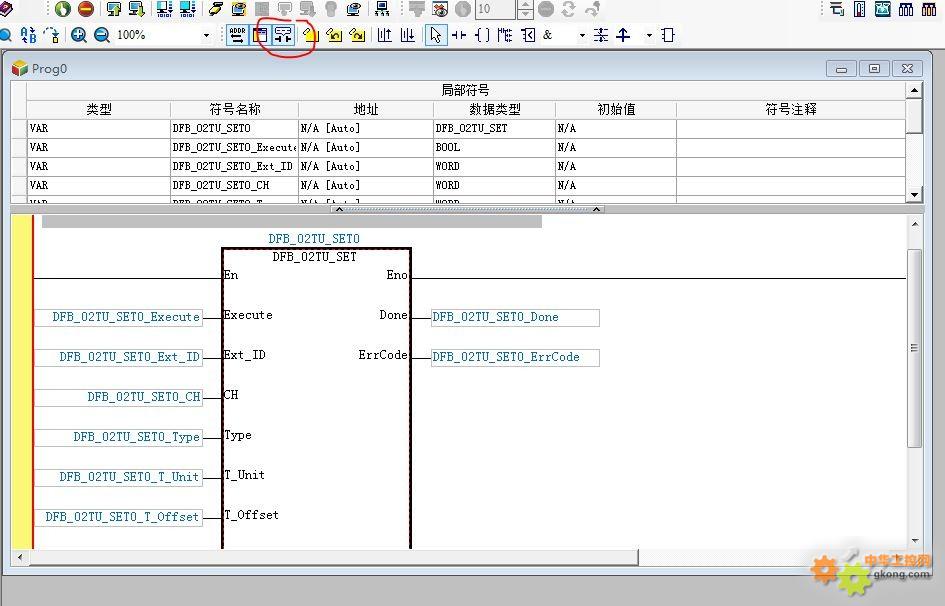
Task: Insert a normally open contact
Action: 459,35
